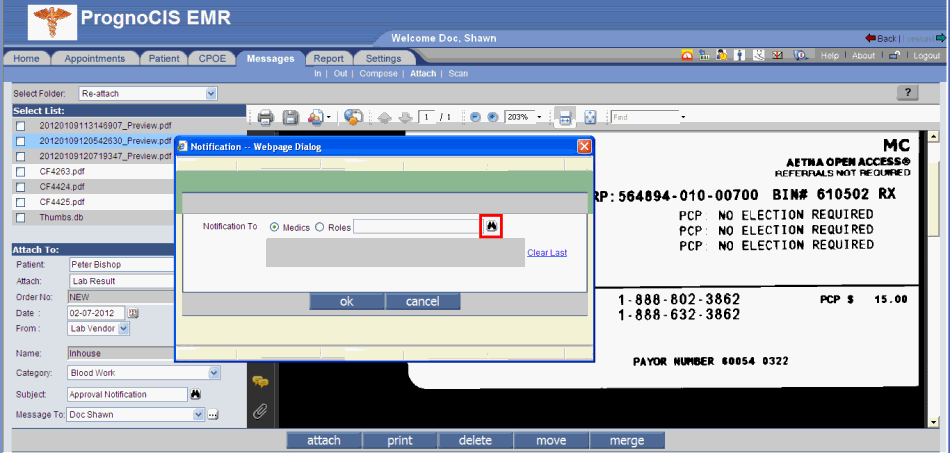Go to next page with down arrow
The image size is (950, 453).
coord(405,117)
